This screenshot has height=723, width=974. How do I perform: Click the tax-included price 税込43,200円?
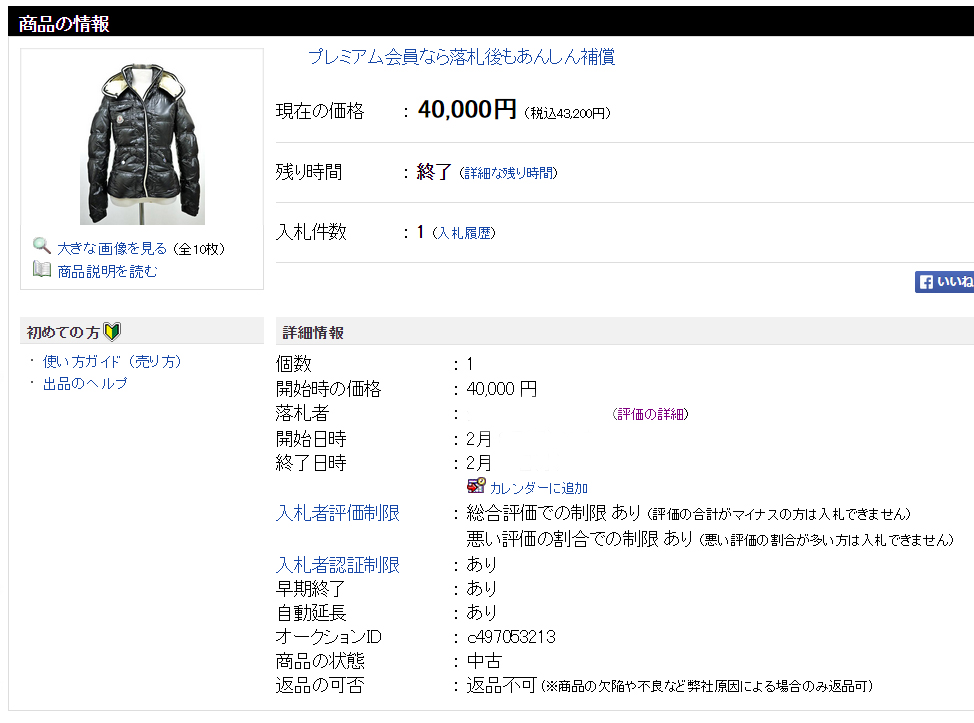568,113
